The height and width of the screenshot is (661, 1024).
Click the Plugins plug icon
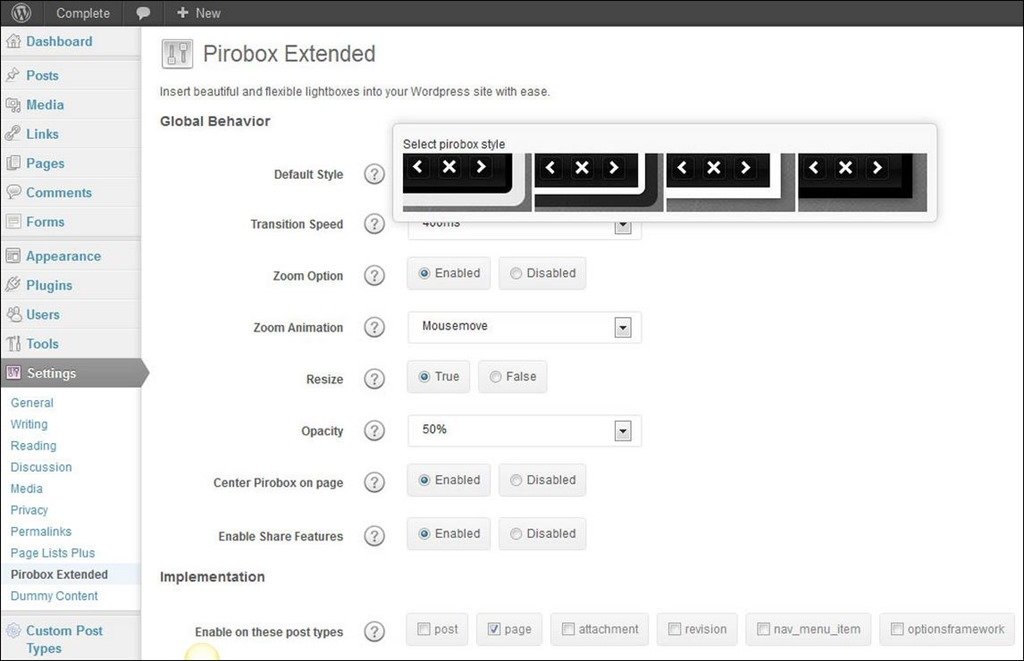(13, 285)
